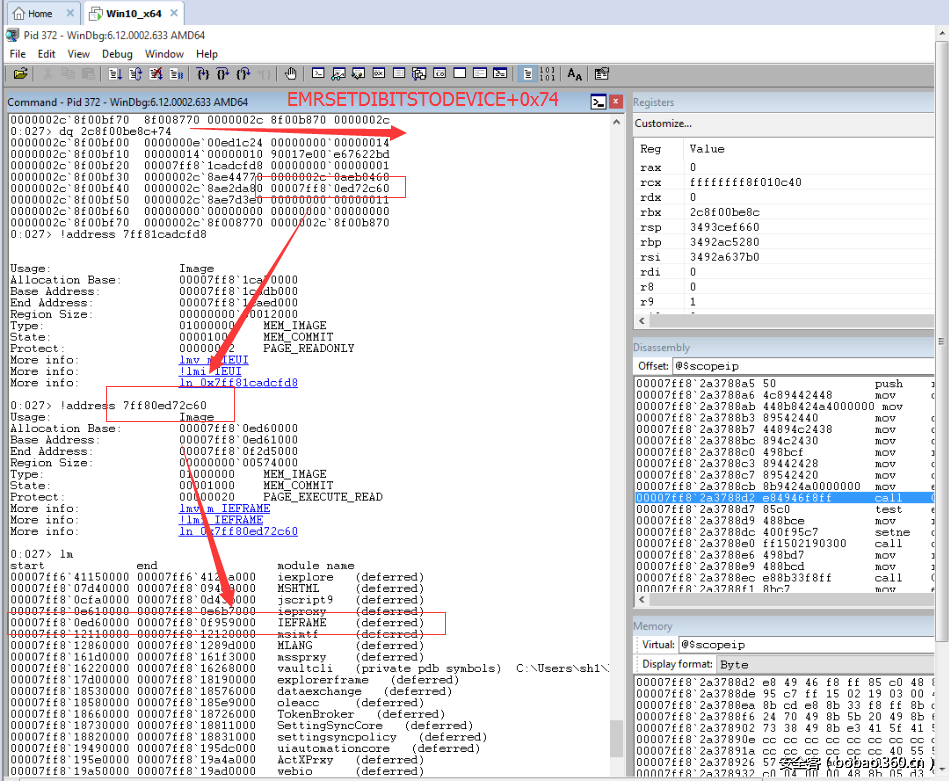Click the Go debug toolbar icon

point(115,73)
